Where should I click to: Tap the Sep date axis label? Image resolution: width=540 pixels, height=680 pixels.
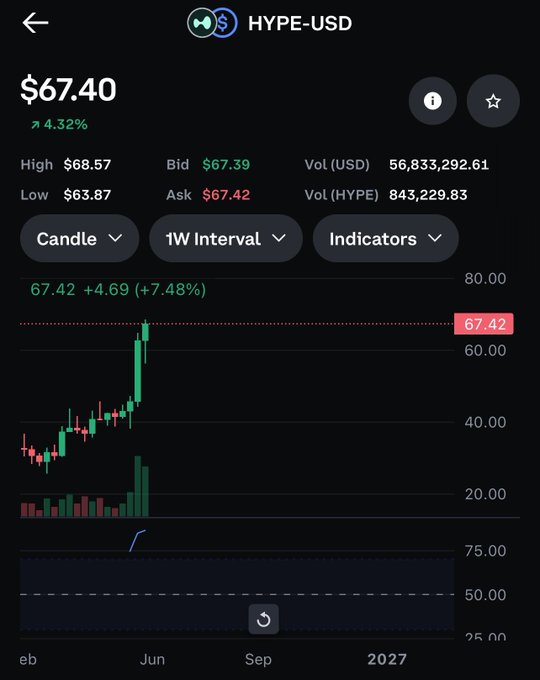(x=258, y=660)
